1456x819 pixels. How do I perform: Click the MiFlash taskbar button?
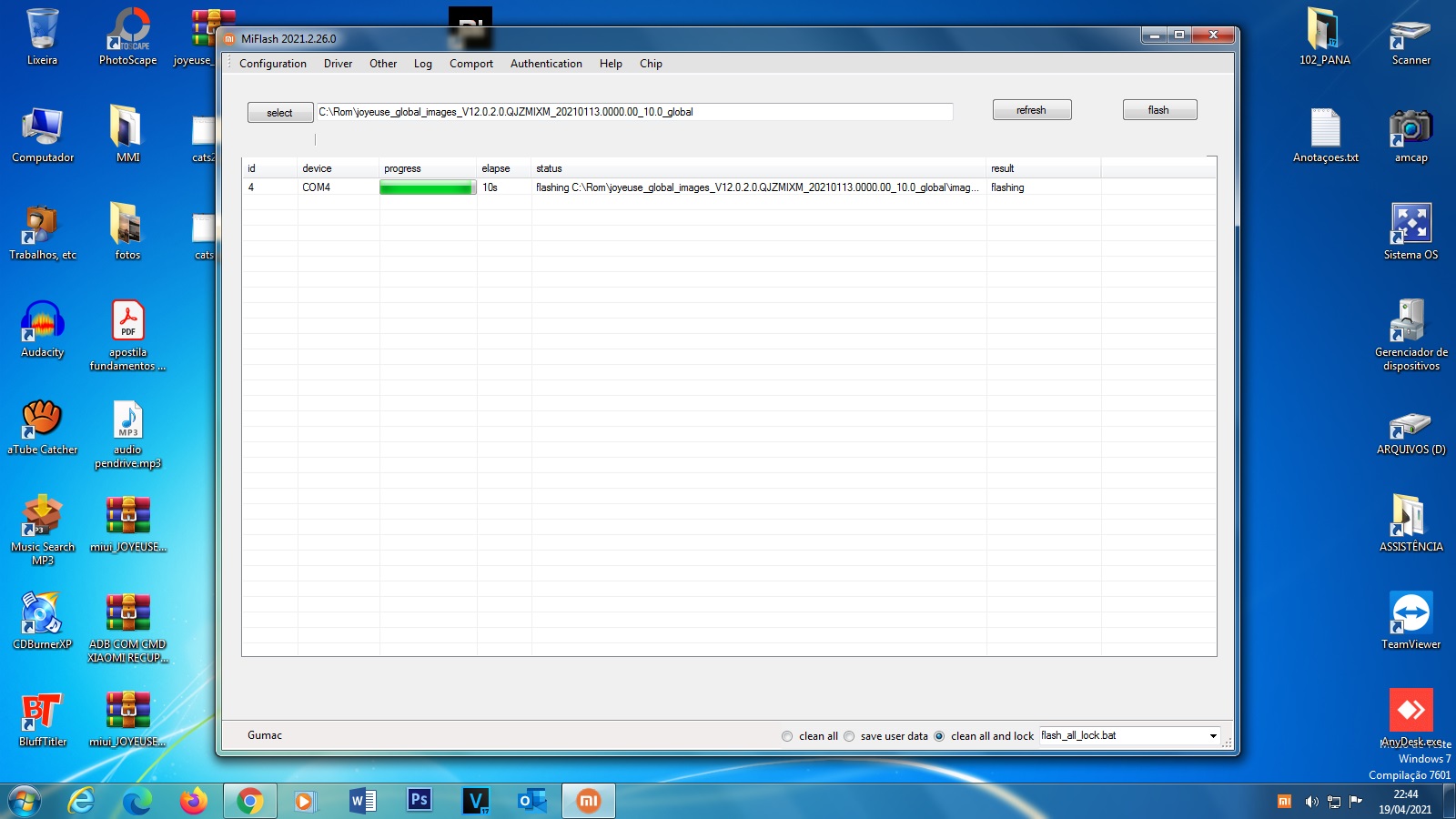pyautogui.click(x=588, y=801)
